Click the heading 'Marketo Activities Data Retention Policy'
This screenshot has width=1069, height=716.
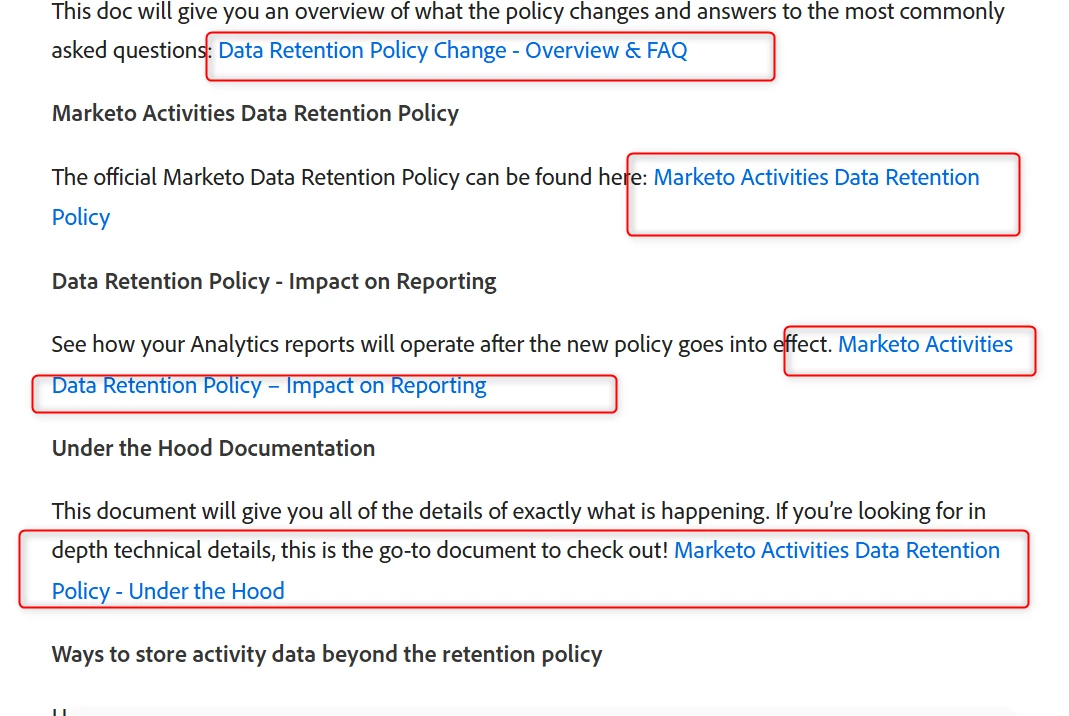point(255,113)
